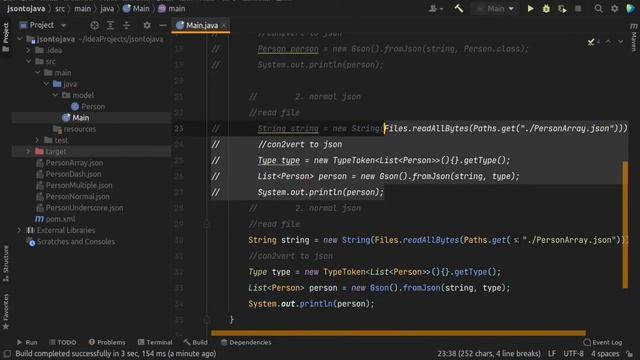Screen dimensions: 640x360
Task: Collapse the model package node
Action: point(56,95)
